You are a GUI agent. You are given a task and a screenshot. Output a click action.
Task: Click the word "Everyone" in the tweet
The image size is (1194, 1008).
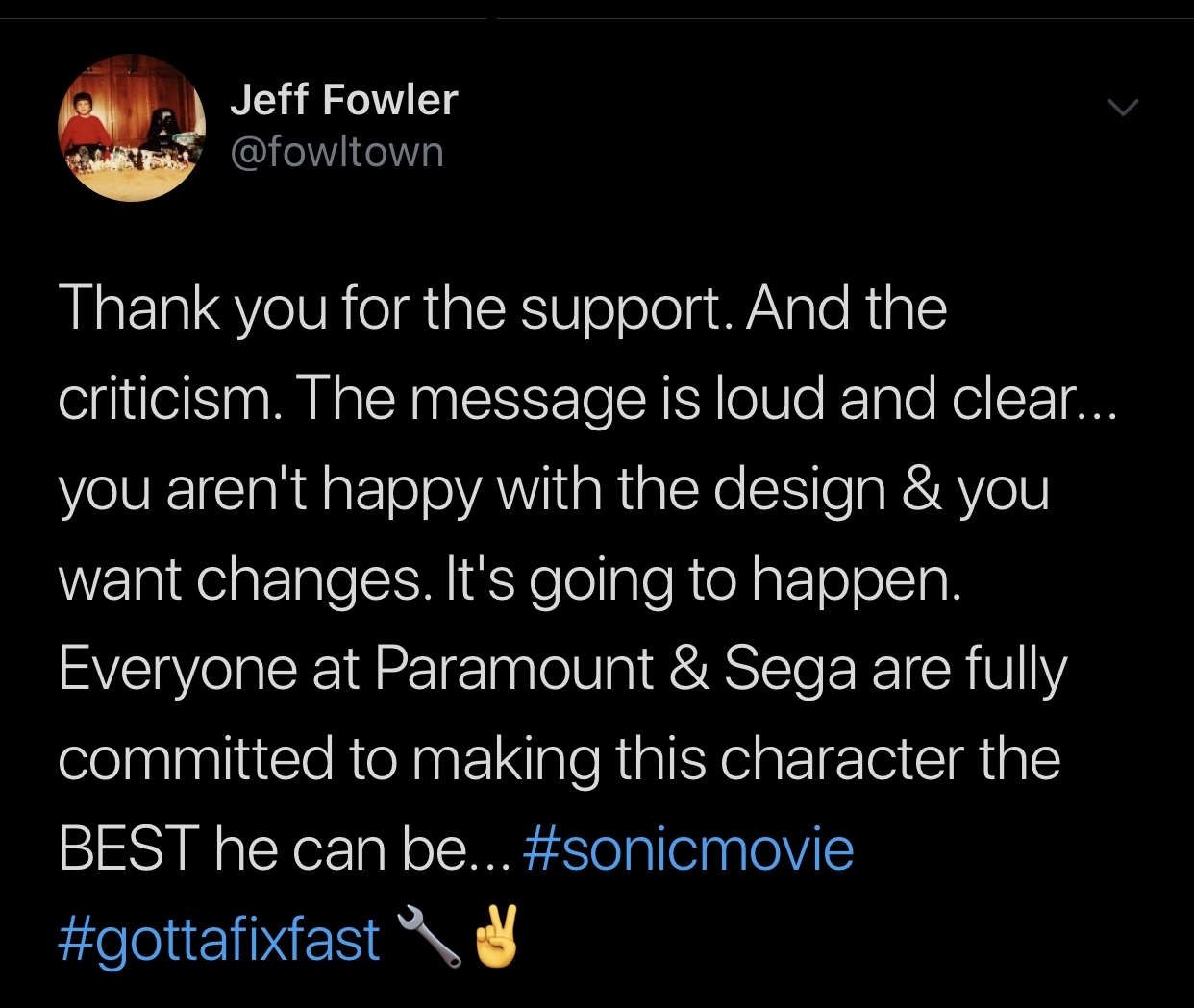pos(178,670)
